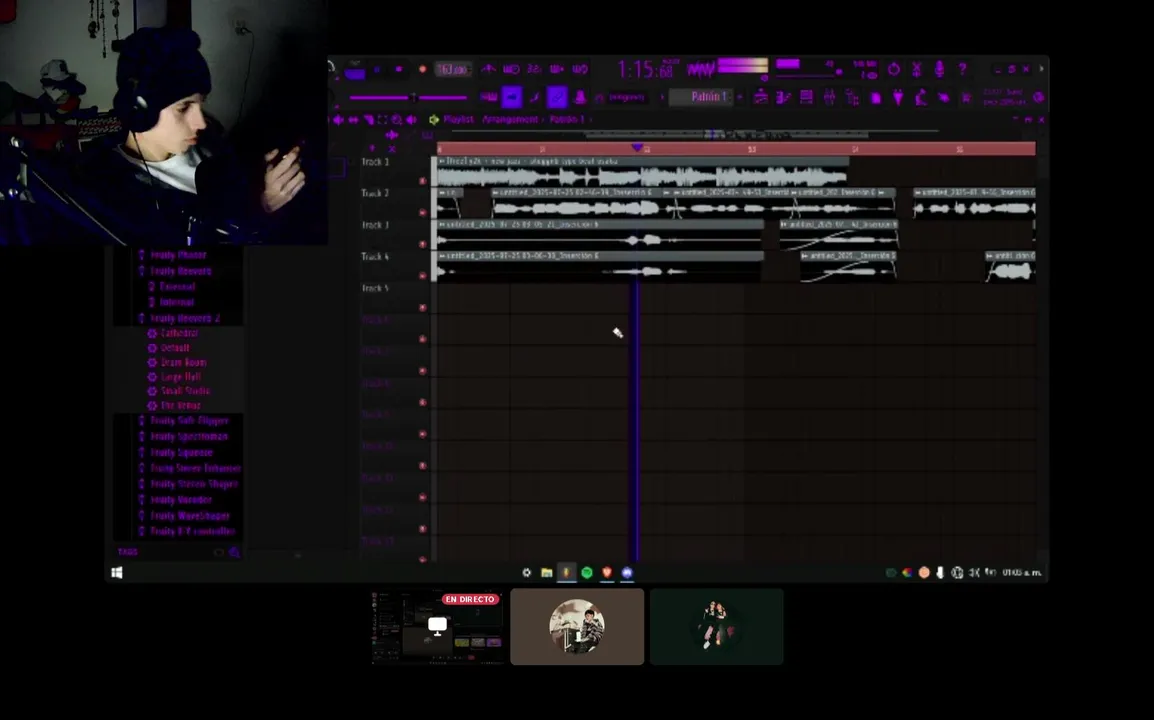
Task: Click the typing keyboard to piano icon
Action: tap(489, 96)
